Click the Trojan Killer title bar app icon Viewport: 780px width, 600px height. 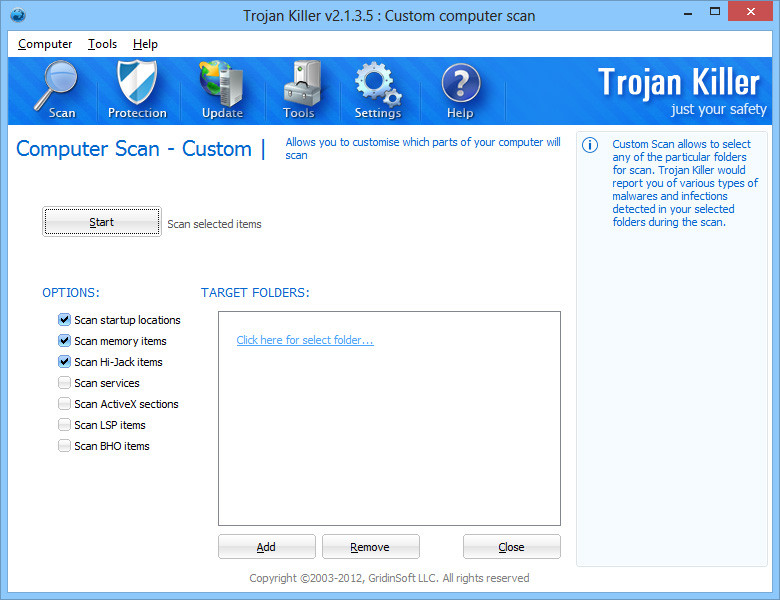pos(17,15)
